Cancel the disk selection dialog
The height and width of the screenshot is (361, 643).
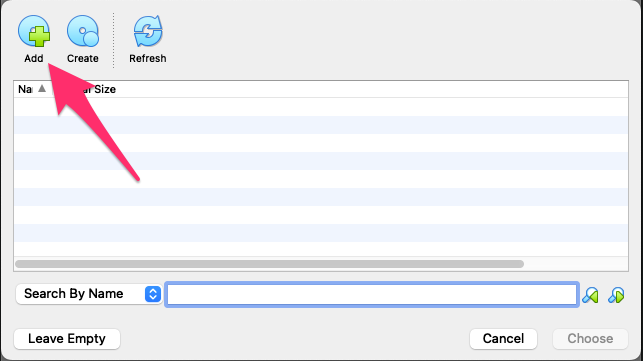pyautogui.click(x=503, y=339)
